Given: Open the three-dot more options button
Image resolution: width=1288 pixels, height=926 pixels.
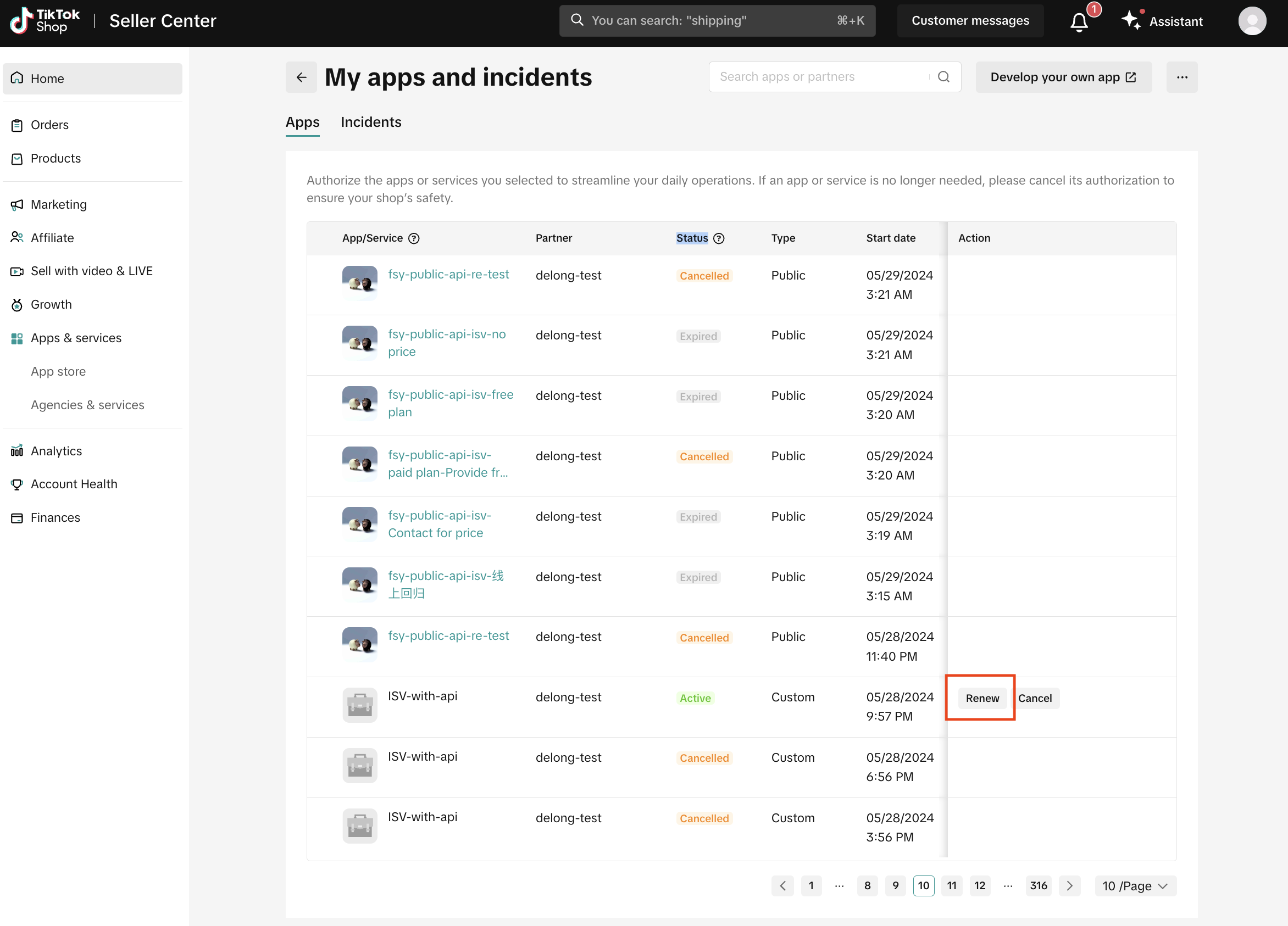Looking at the screenshot, I should point(1181,77).
